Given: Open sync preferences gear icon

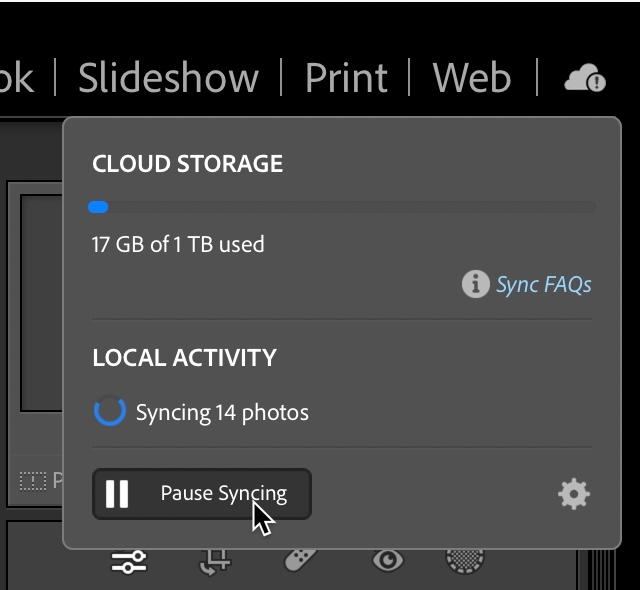Looking at the screenshot, I should [574, 494].
